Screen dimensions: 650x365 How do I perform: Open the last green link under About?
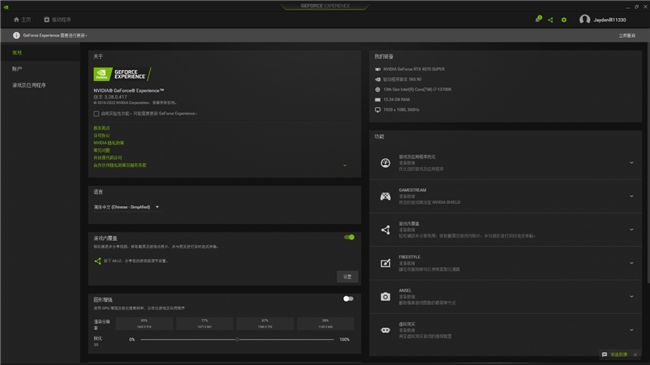click(120, 165)
